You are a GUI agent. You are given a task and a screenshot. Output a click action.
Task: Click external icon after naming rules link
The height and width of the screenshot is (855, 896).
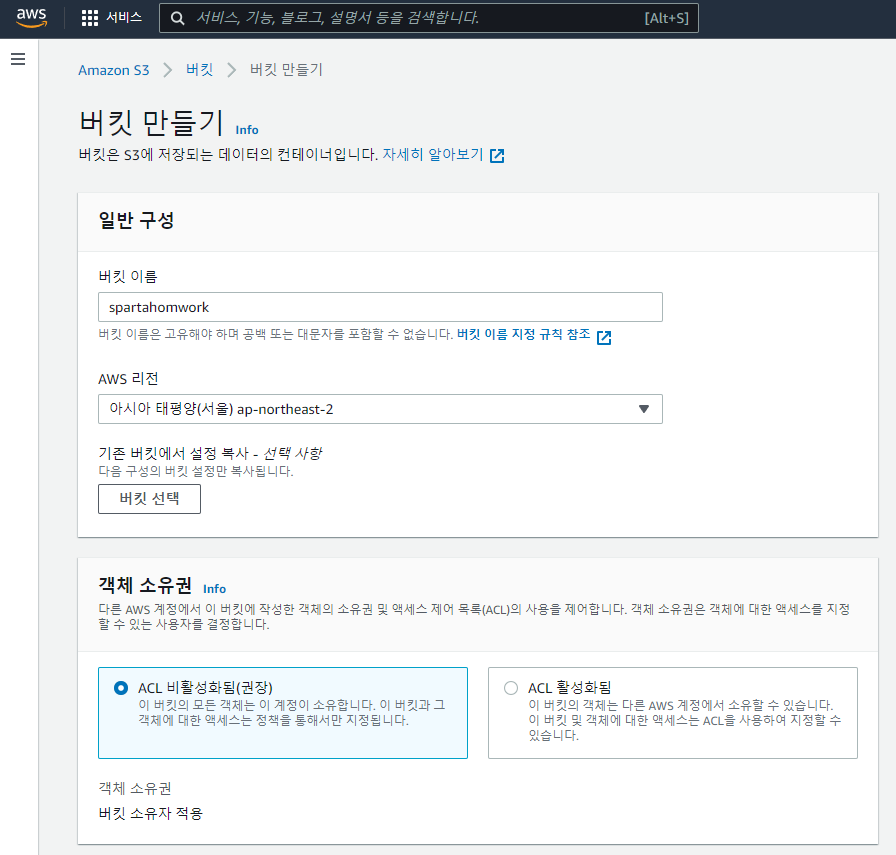tap(604, 338)
